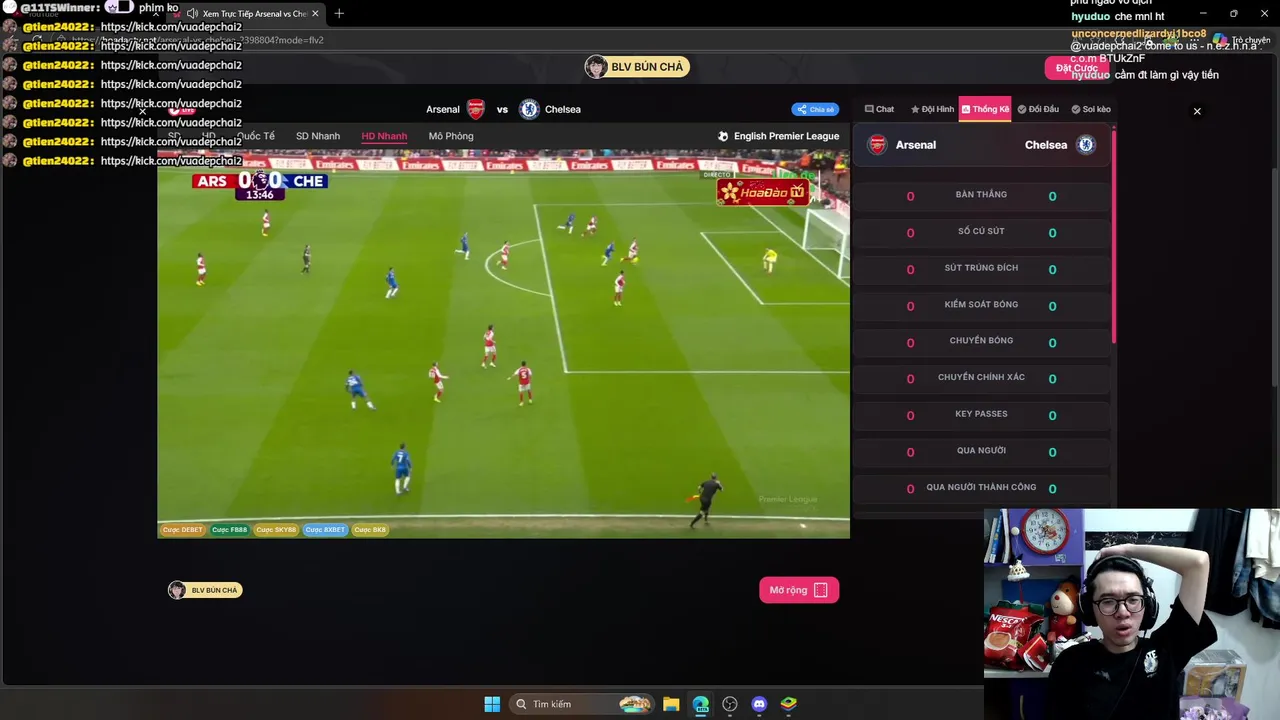Viewport: 1280px width, 720px height.
Task: Click the Arsenal crest in match header
Action: 476,109
